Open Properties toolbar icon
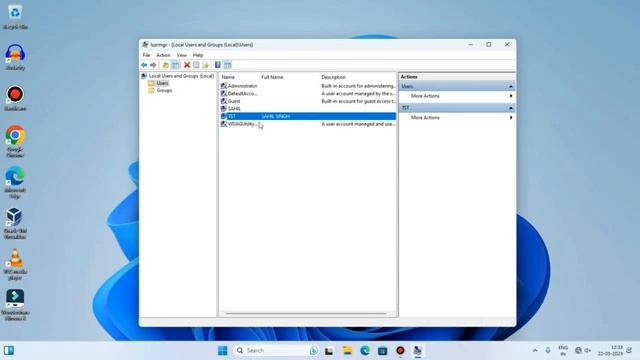Viewport: 640px width, 360px height. pos(196,65)
